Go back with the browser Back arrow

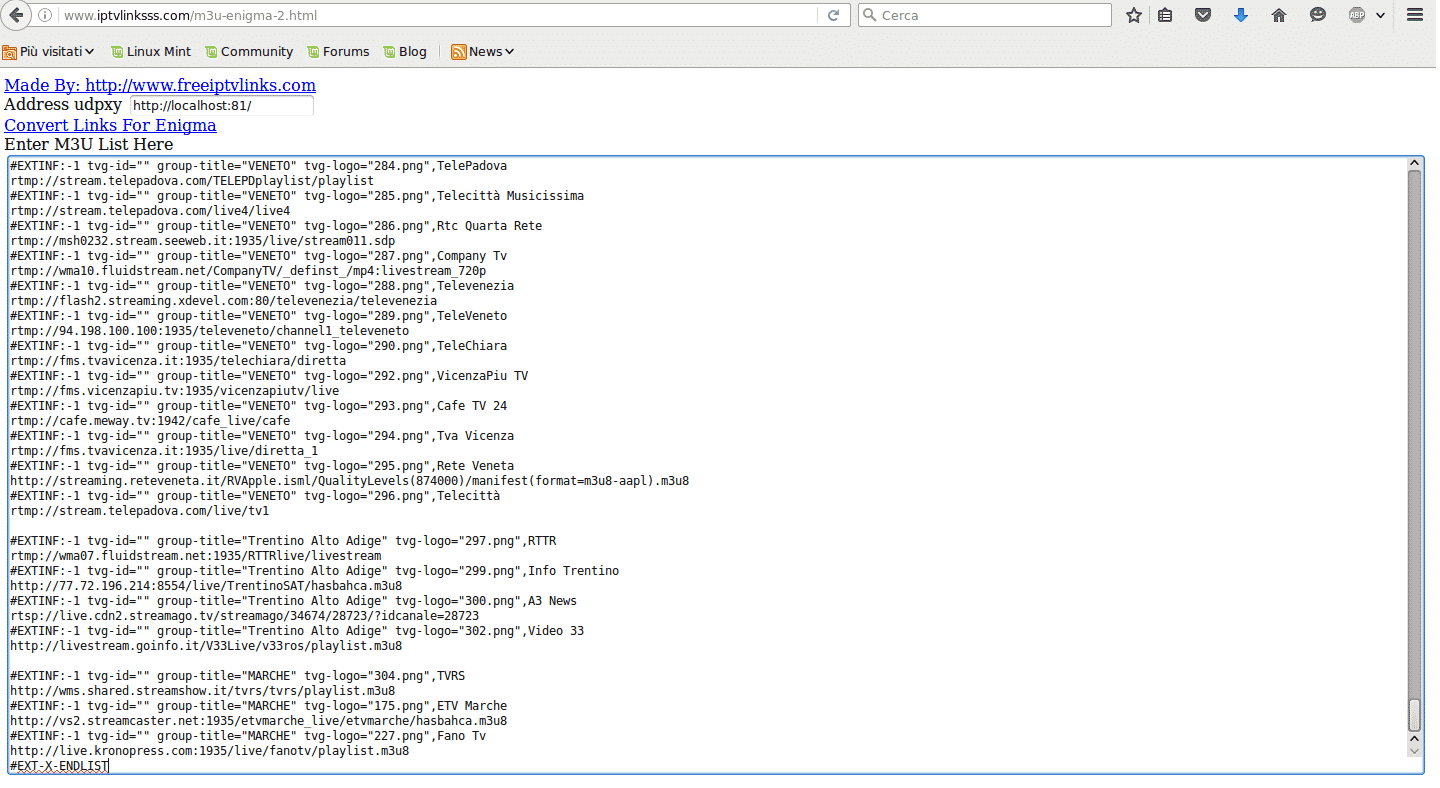coord(16,15)
